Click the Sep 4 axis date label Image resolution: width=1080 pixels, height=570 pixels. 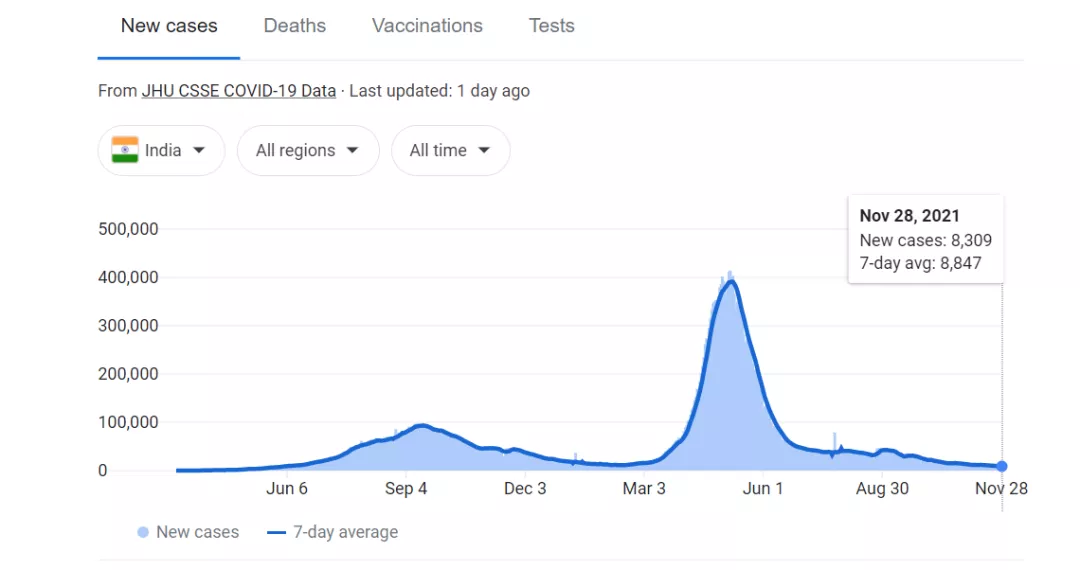(x=405, y=488)
